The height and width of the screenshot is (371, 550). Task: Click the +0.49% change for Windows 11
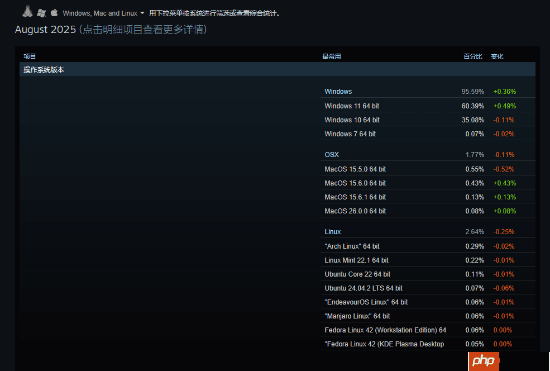click(x=504, y=106)
